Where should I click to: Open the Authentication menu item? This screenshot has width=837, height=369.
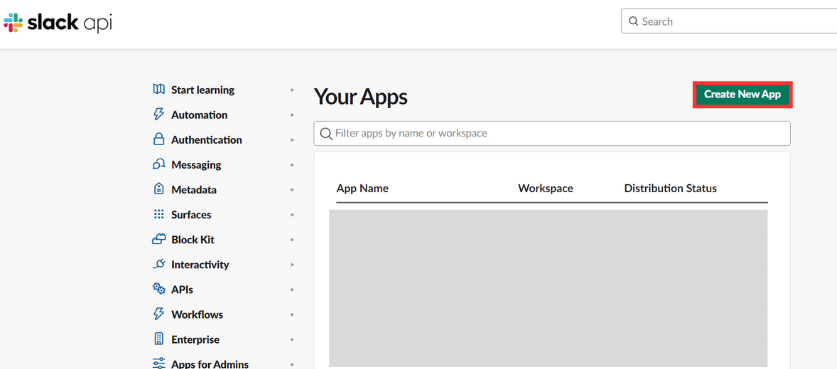[x=207, y=140]
